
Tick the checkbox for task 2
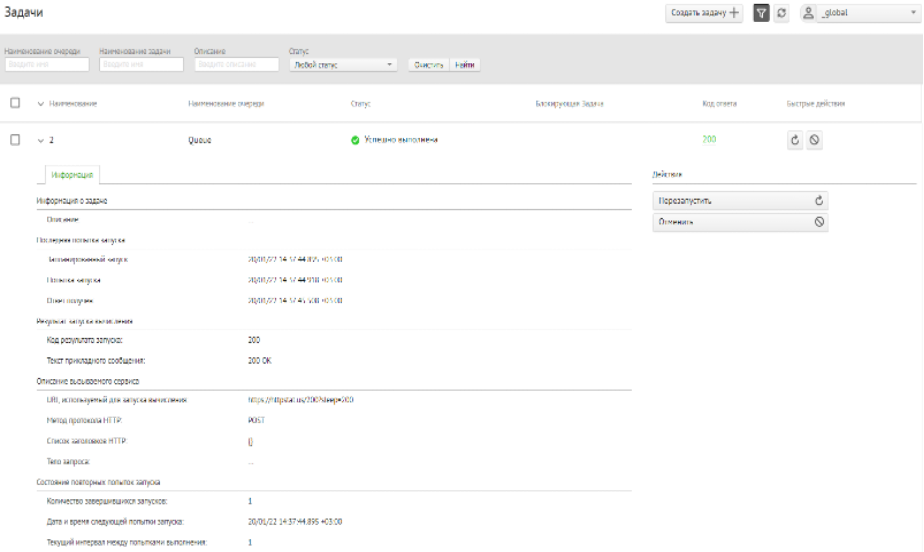pyautogui.click(x=15, y=140)
